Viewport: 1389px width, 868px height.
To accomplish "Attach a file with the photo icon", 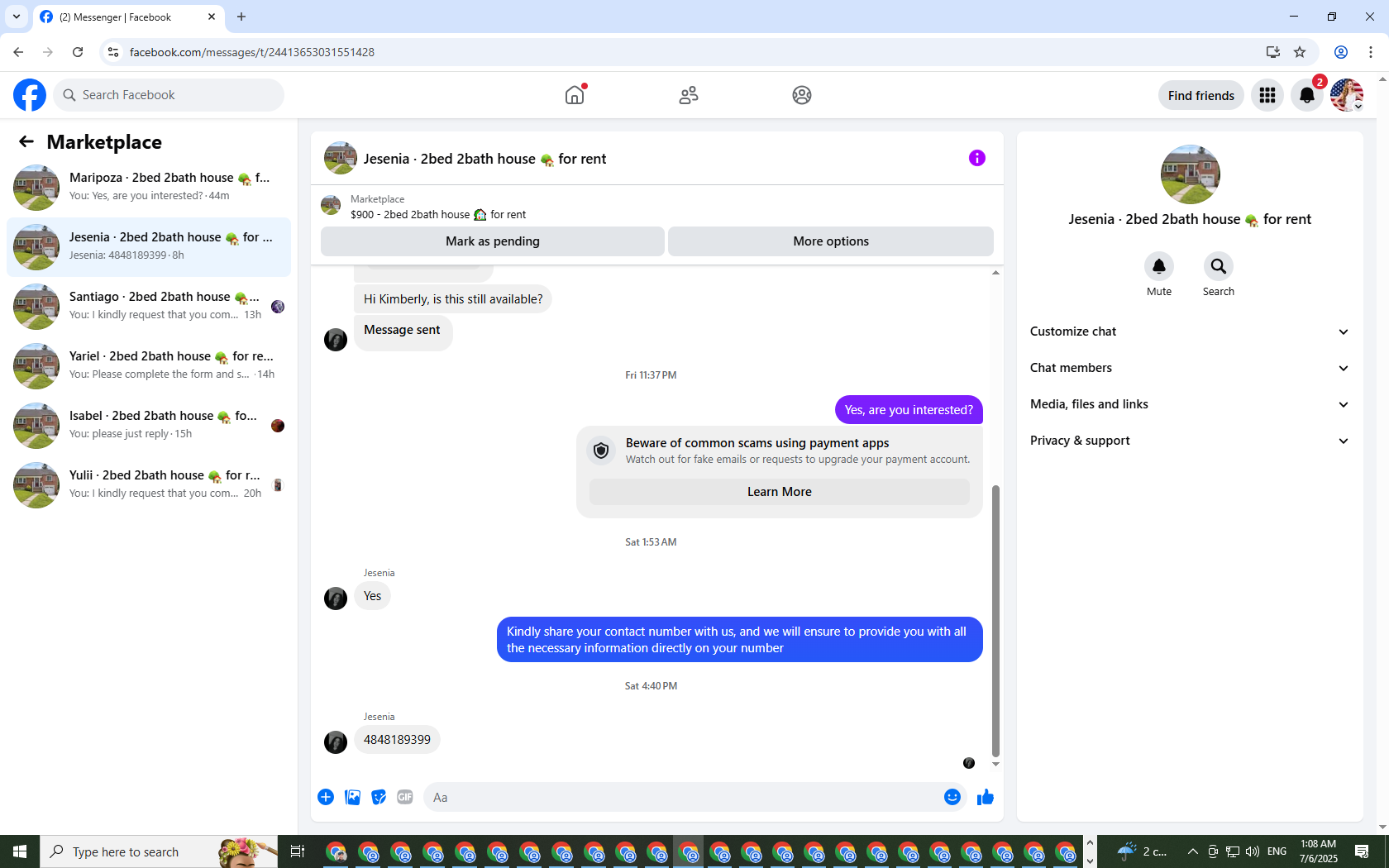I will click(x=352, y=797).
